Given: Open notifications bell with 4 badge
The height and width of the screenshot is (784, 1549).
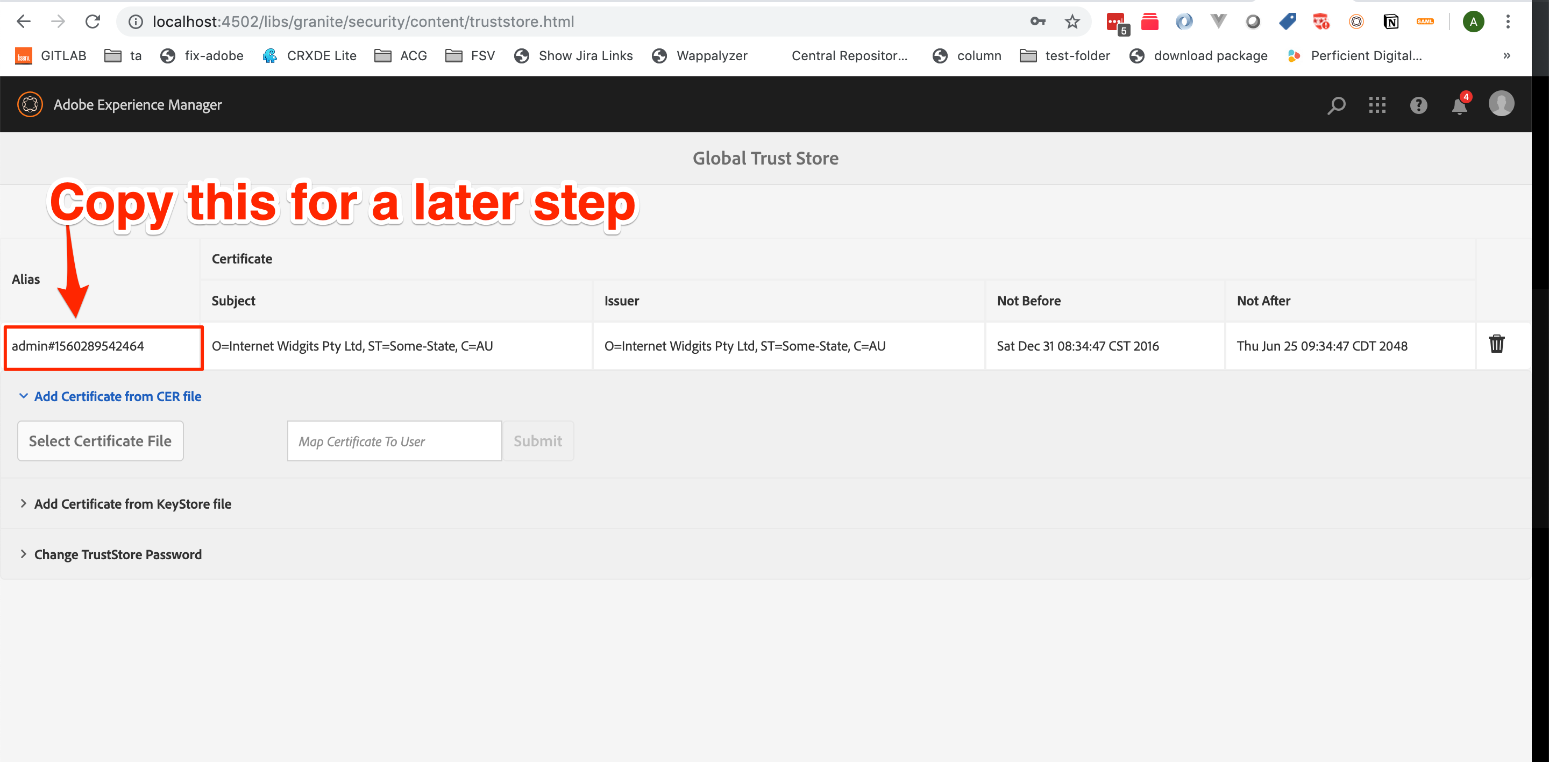Looking at the screenshot, I should coord(1459,106).
